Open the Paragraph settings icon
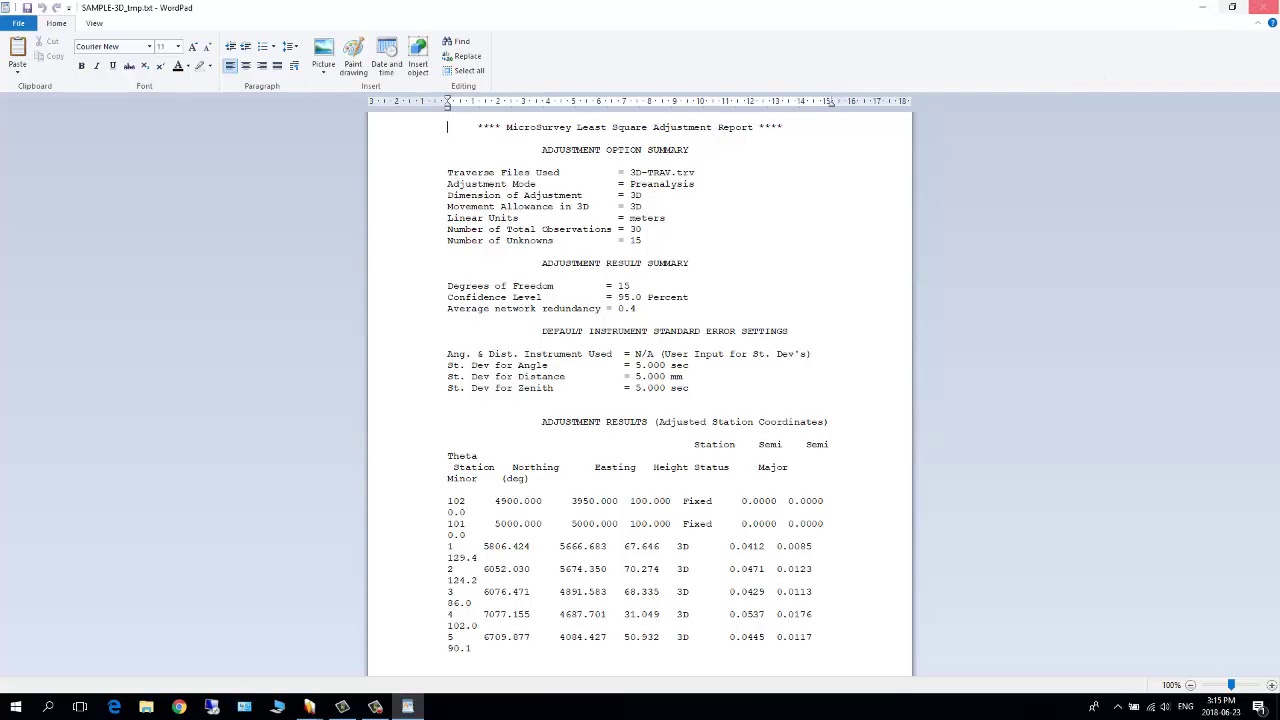Image resolution: width=1280 pixels, height=720 pixels. [x=294, y=66]
